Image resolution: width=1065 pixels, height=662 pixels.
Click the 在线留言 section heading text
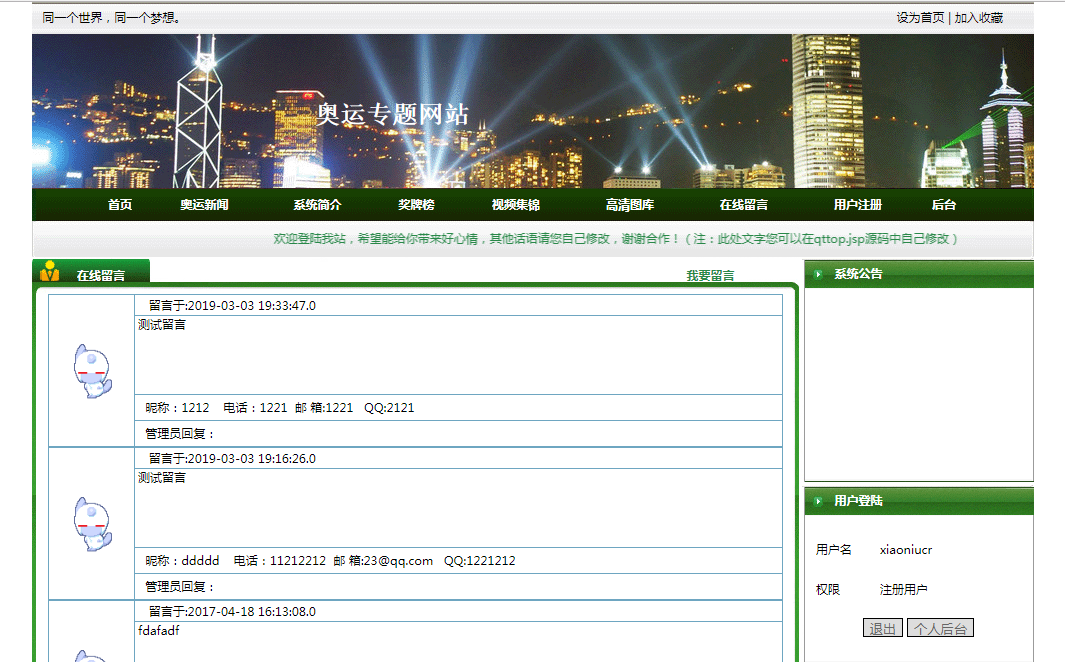click(101, 276)
